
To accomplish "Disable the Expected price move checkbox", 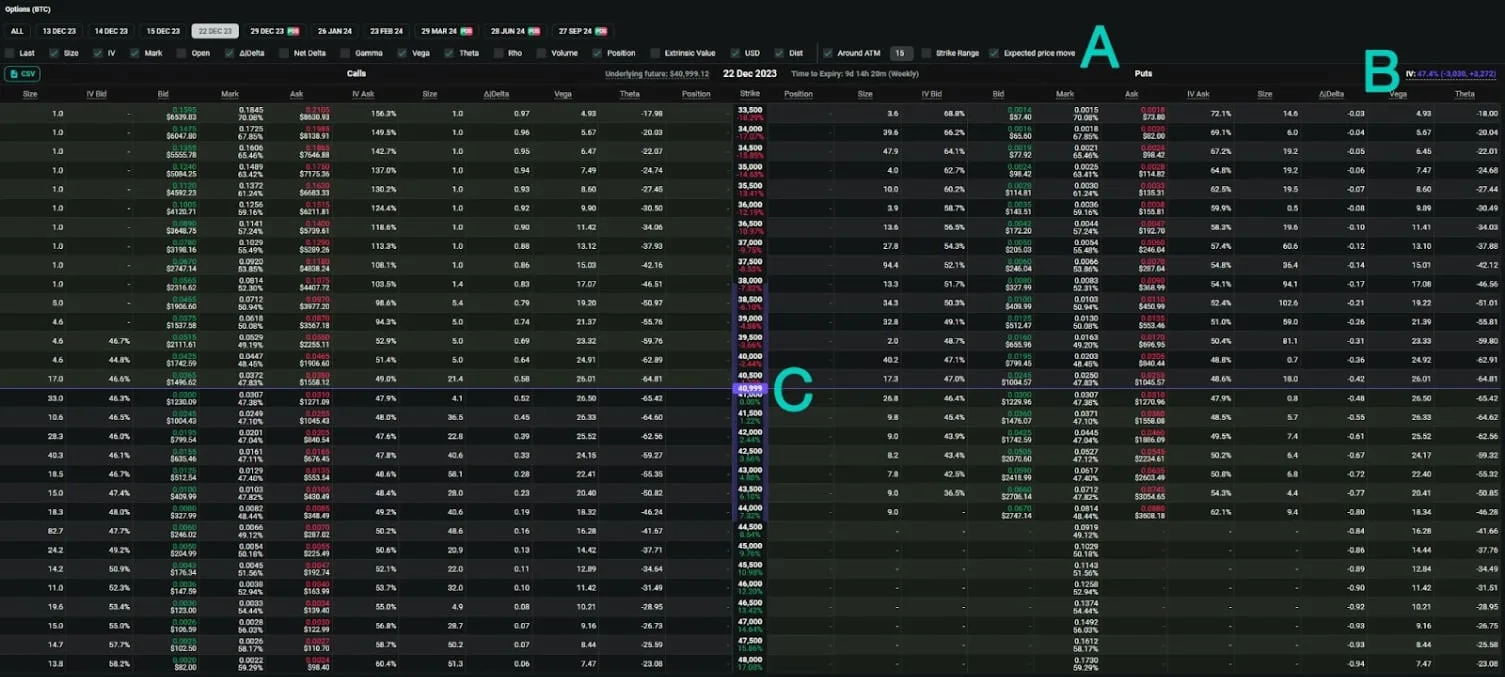I will coord(994,53).
